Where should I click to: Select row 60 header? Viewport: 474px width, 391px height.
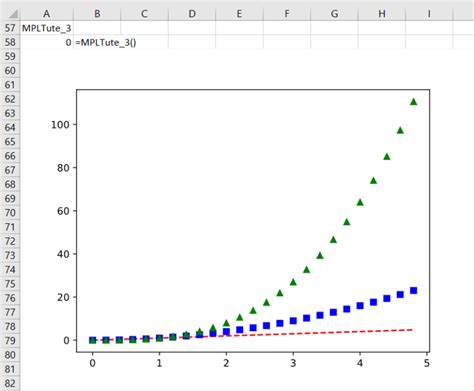(10, 71)
